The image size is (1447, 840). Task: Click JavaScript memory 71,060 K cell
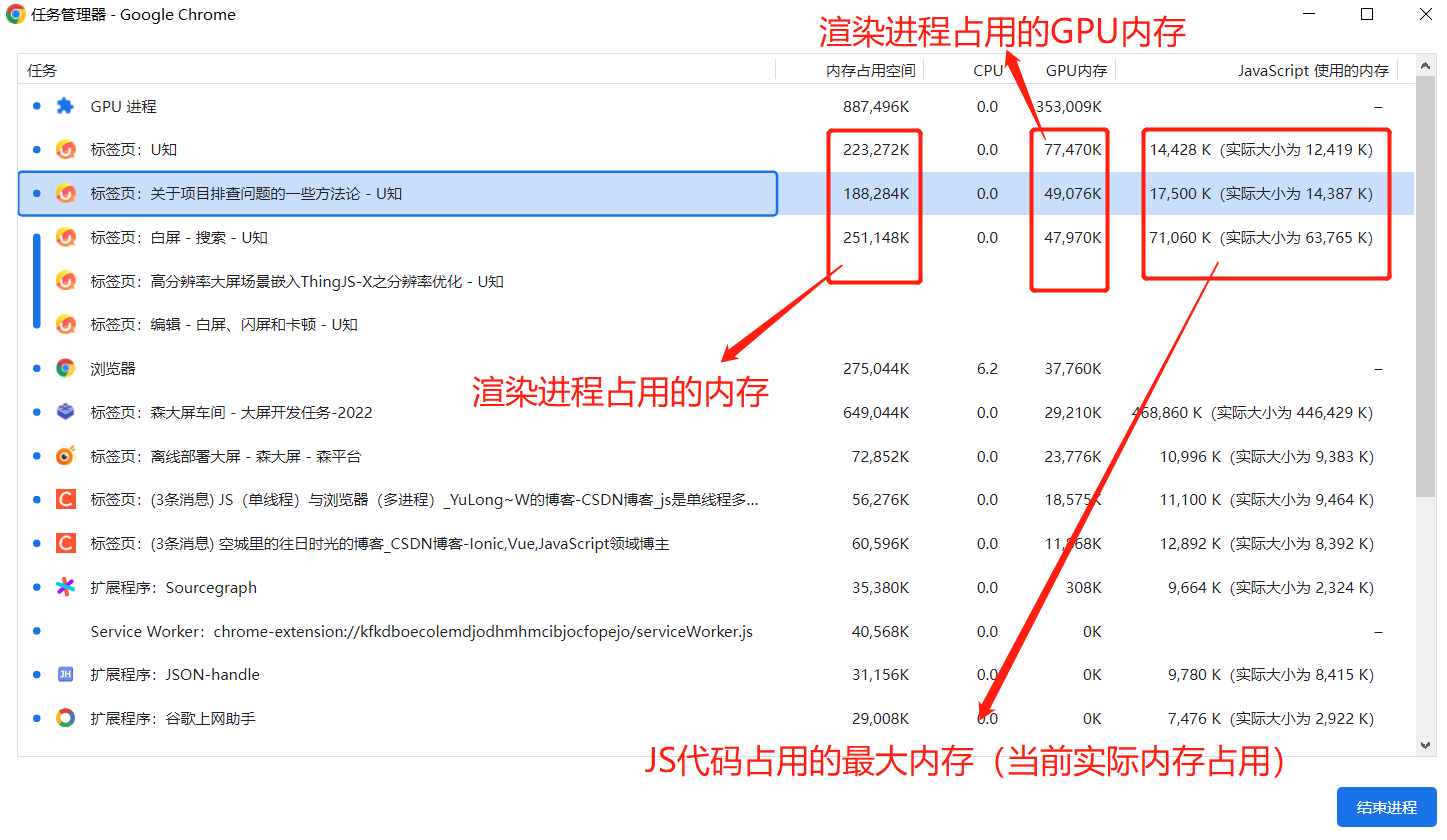click(x=1261, y=237)
